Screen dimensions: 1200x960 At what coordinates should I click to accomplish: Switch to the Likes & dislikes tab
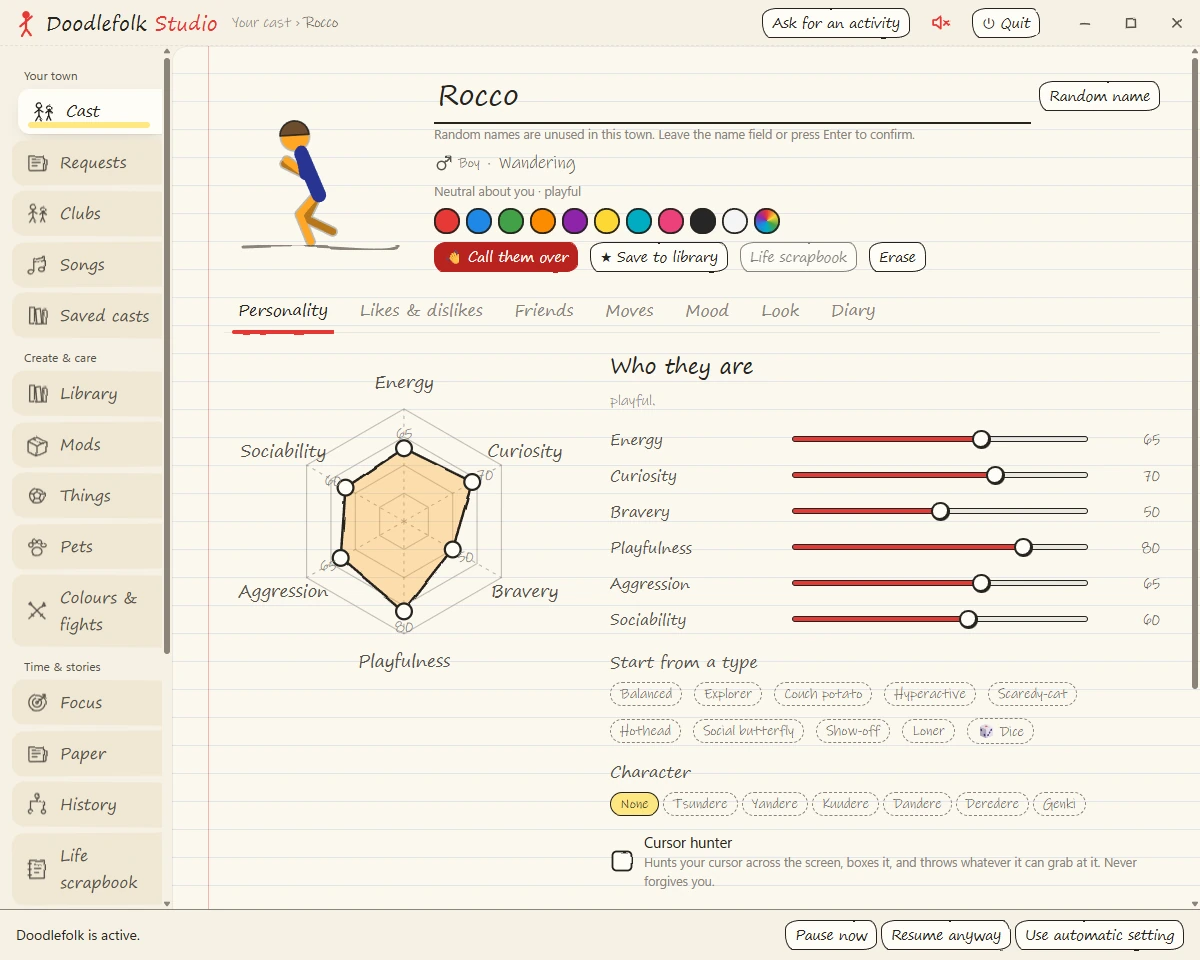[x=421, y=310]
